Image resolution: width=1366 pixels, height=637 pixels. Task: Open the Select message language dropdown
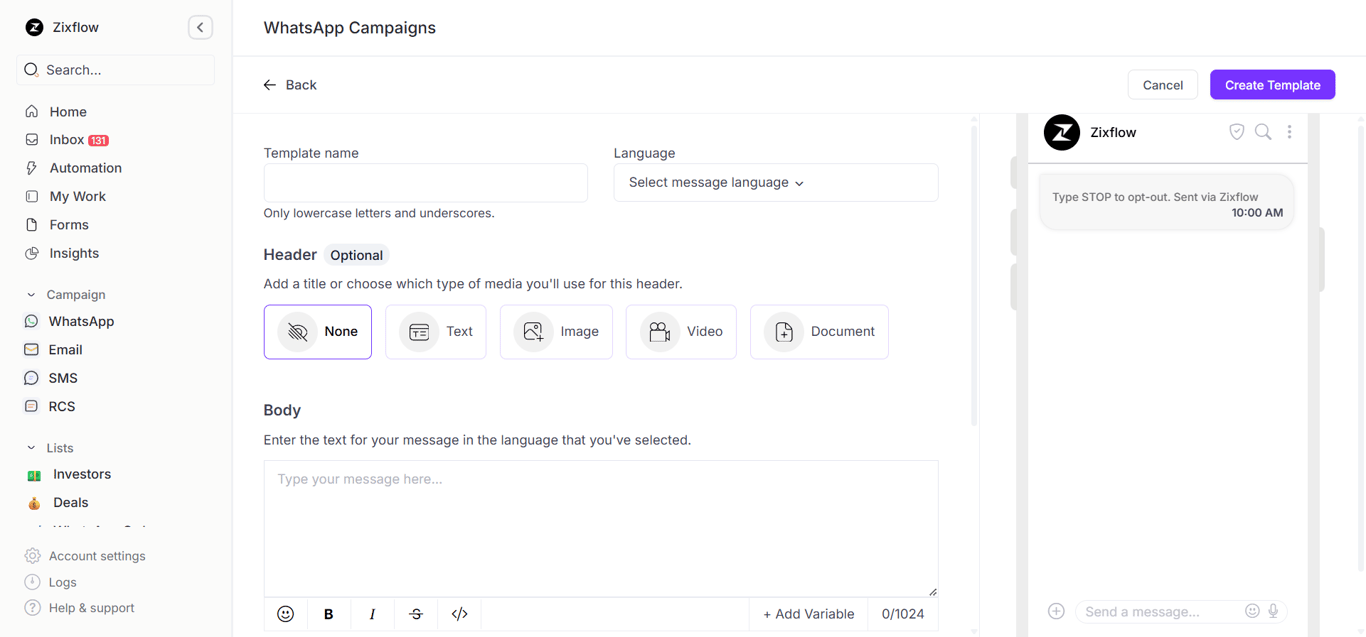[775, 182]
